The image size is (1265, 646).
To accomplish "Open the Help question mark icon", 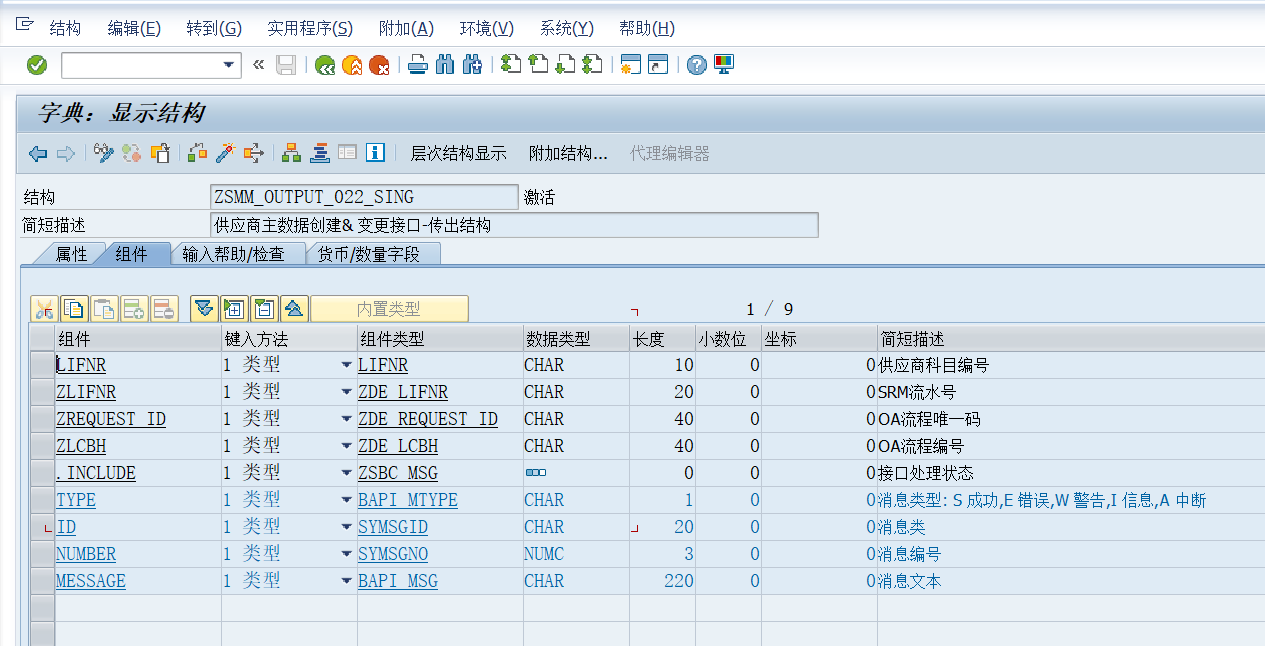I will click(697, 65).
